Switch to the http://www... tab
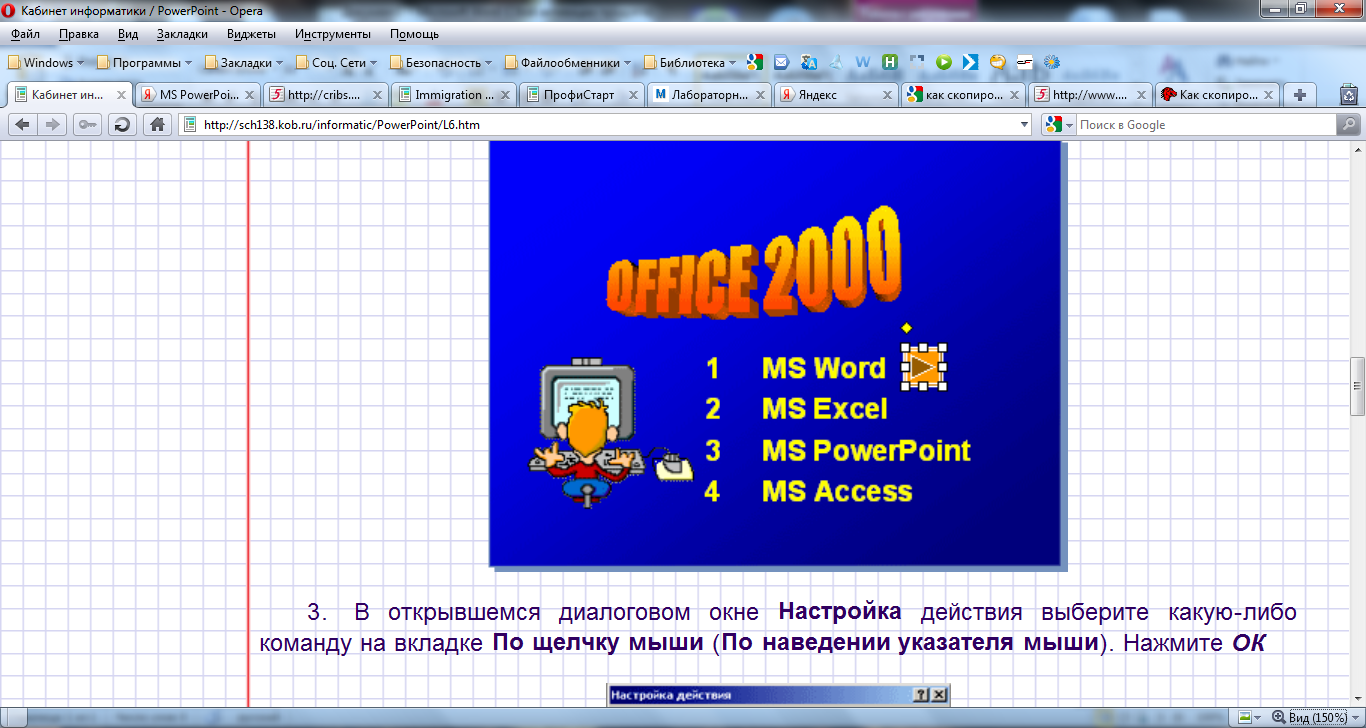 coord(1091,95)
